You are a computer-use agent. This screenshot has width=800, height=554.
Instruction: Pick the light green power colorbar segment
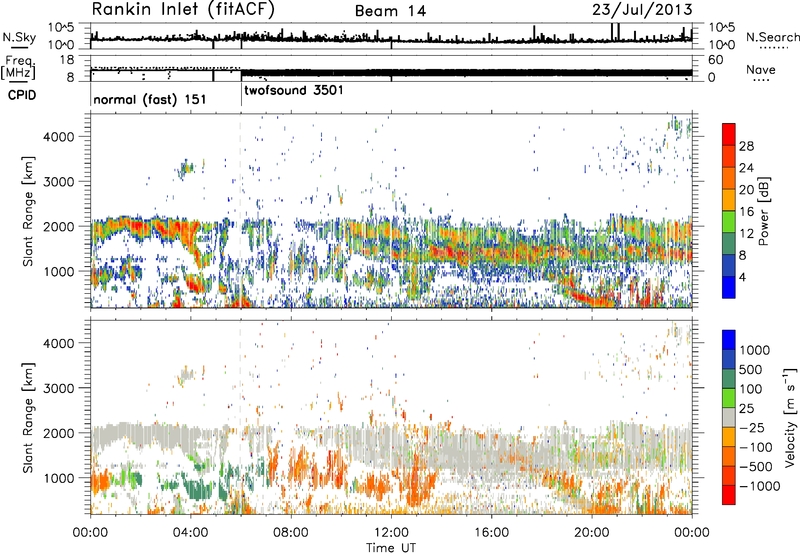729,222
